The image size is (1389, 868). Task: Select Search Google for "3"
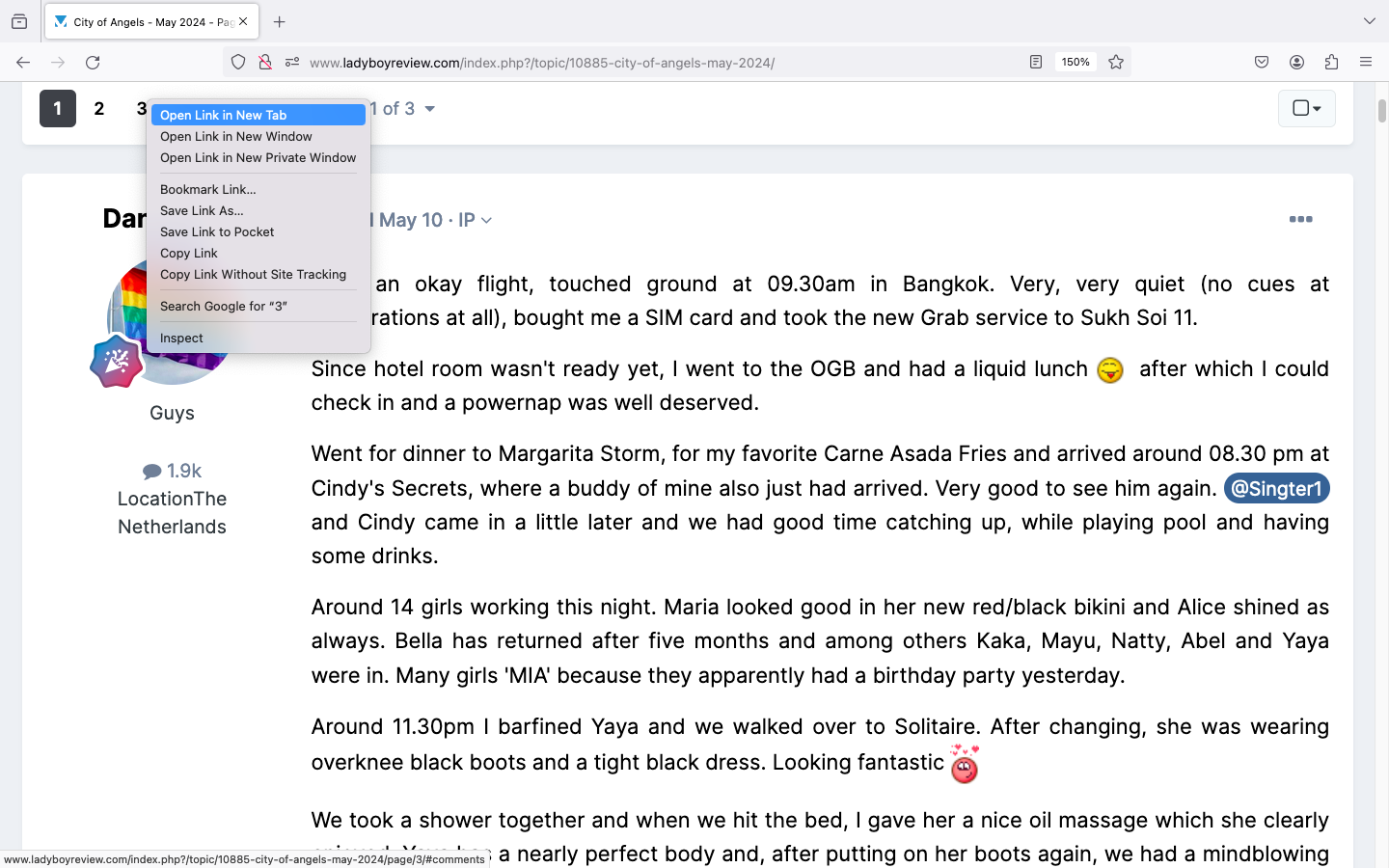point(259,306)
